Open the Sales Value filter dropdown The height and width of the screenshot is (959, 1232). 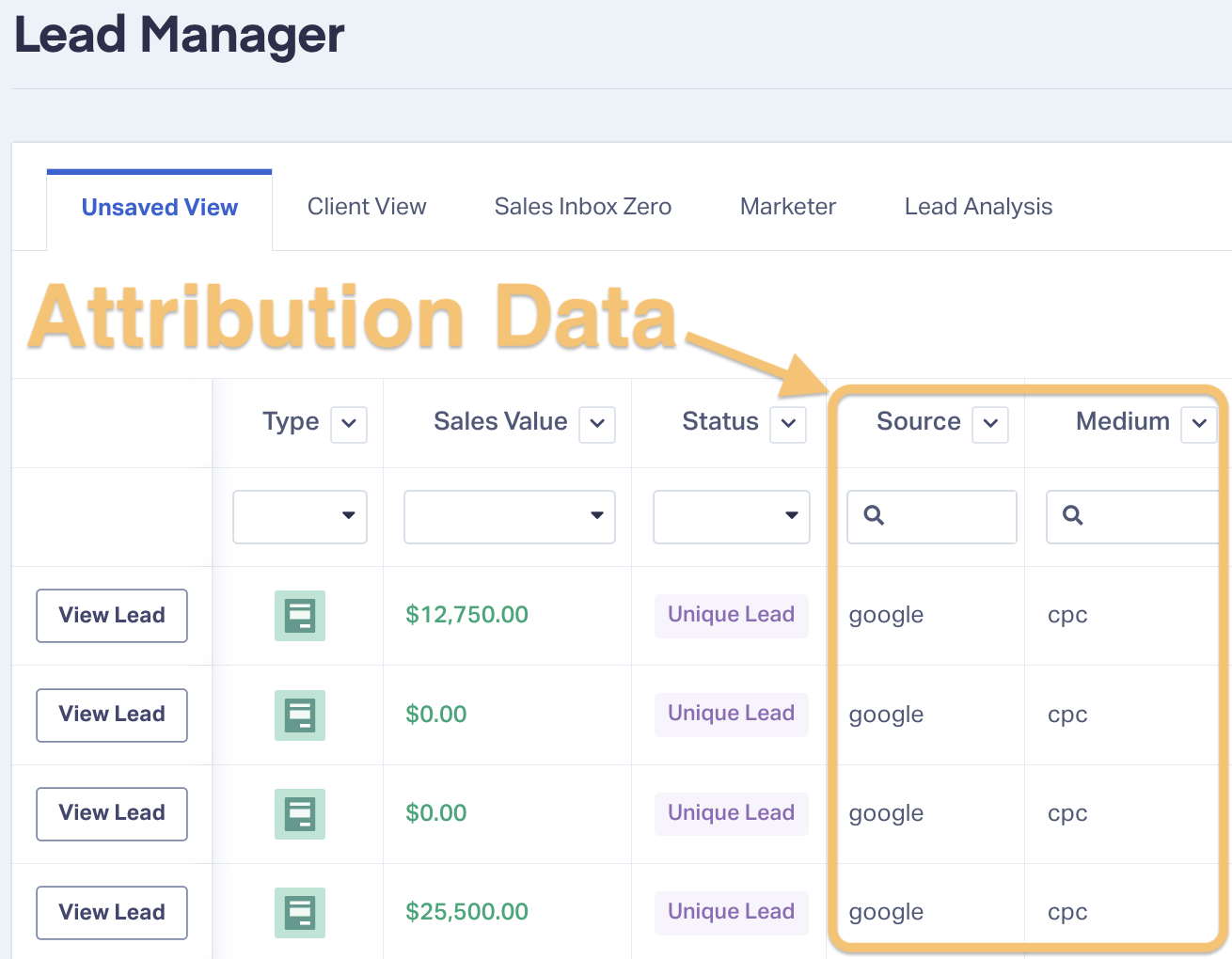tap(510, 516)
